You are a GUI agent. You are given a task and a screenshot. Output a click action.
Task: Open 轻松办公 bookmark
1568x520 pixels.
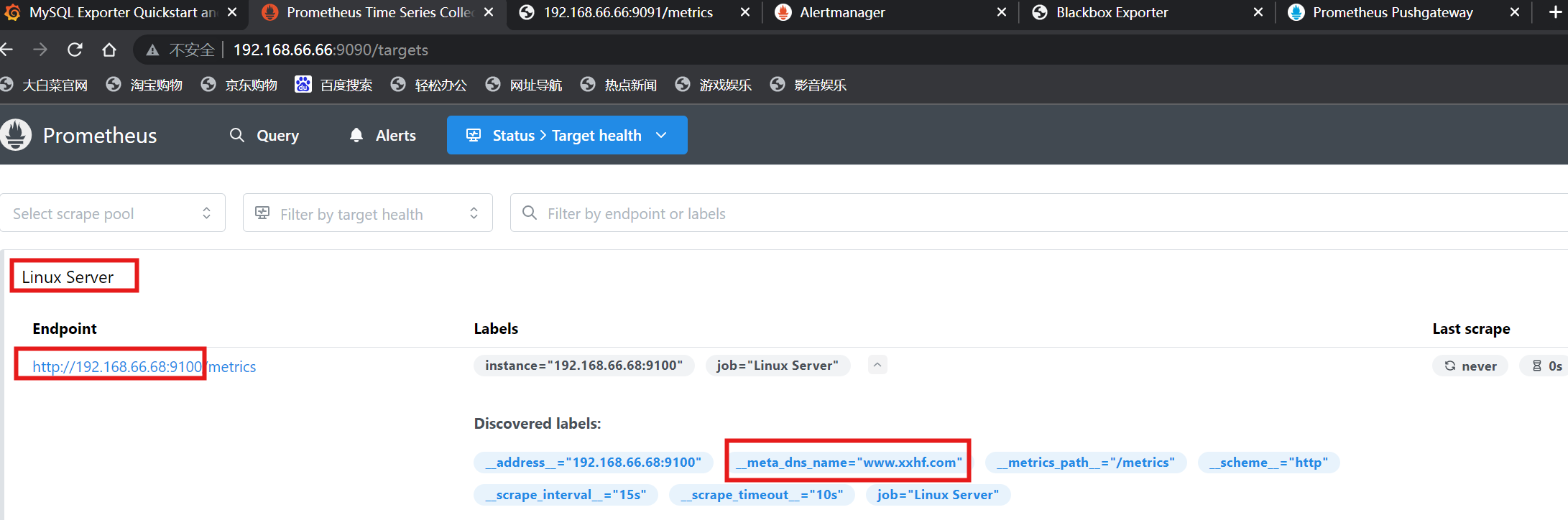tap(429, 85)
